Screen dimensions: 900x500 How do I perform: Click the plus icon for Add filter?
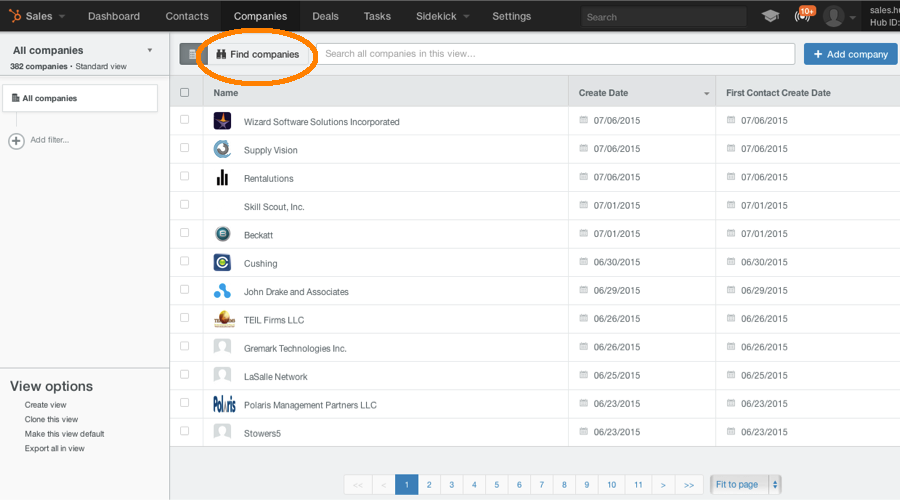coord(16,141)
